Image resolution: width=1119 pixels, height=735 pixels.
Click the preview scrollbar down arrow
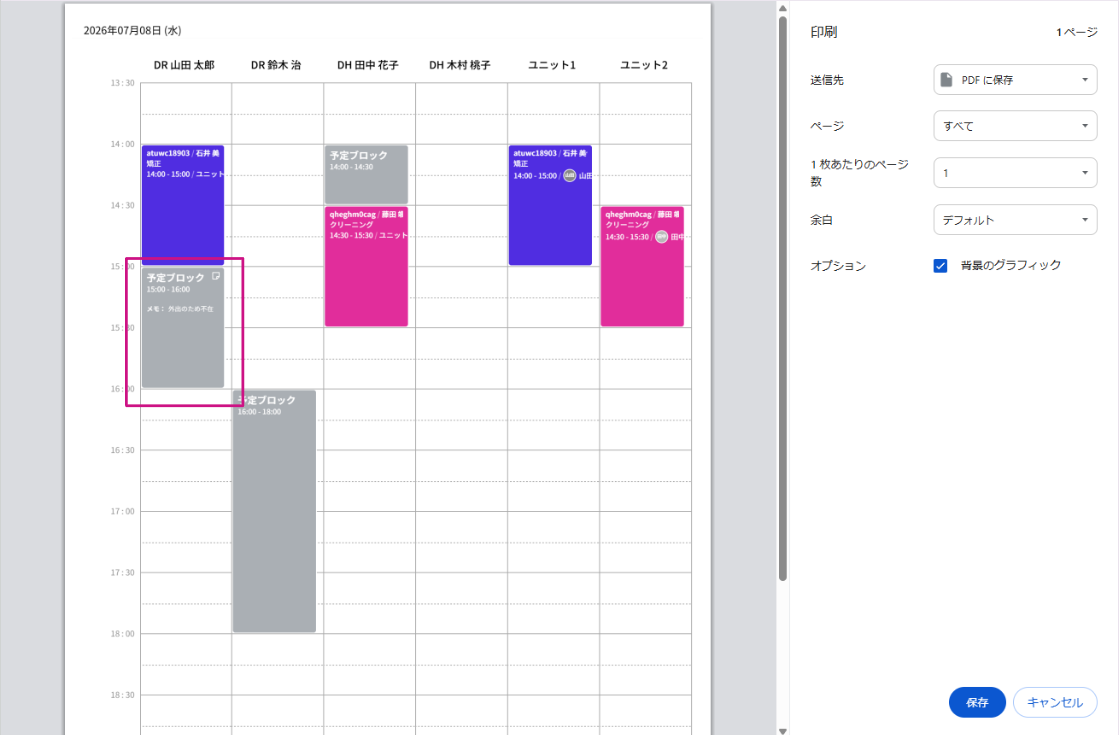point(783,730)
